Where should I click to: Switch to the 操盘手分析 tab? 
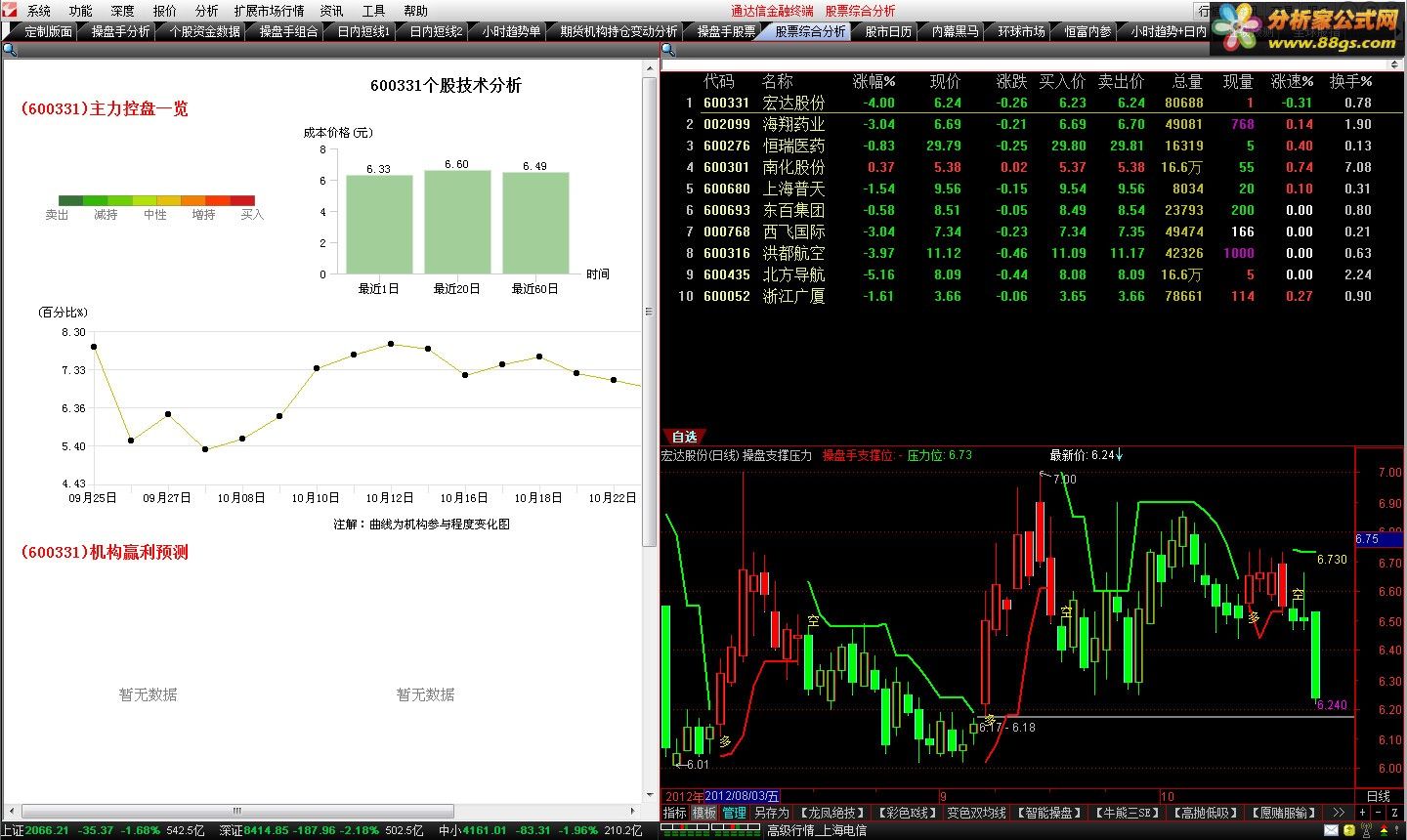[x=120, y=31]
